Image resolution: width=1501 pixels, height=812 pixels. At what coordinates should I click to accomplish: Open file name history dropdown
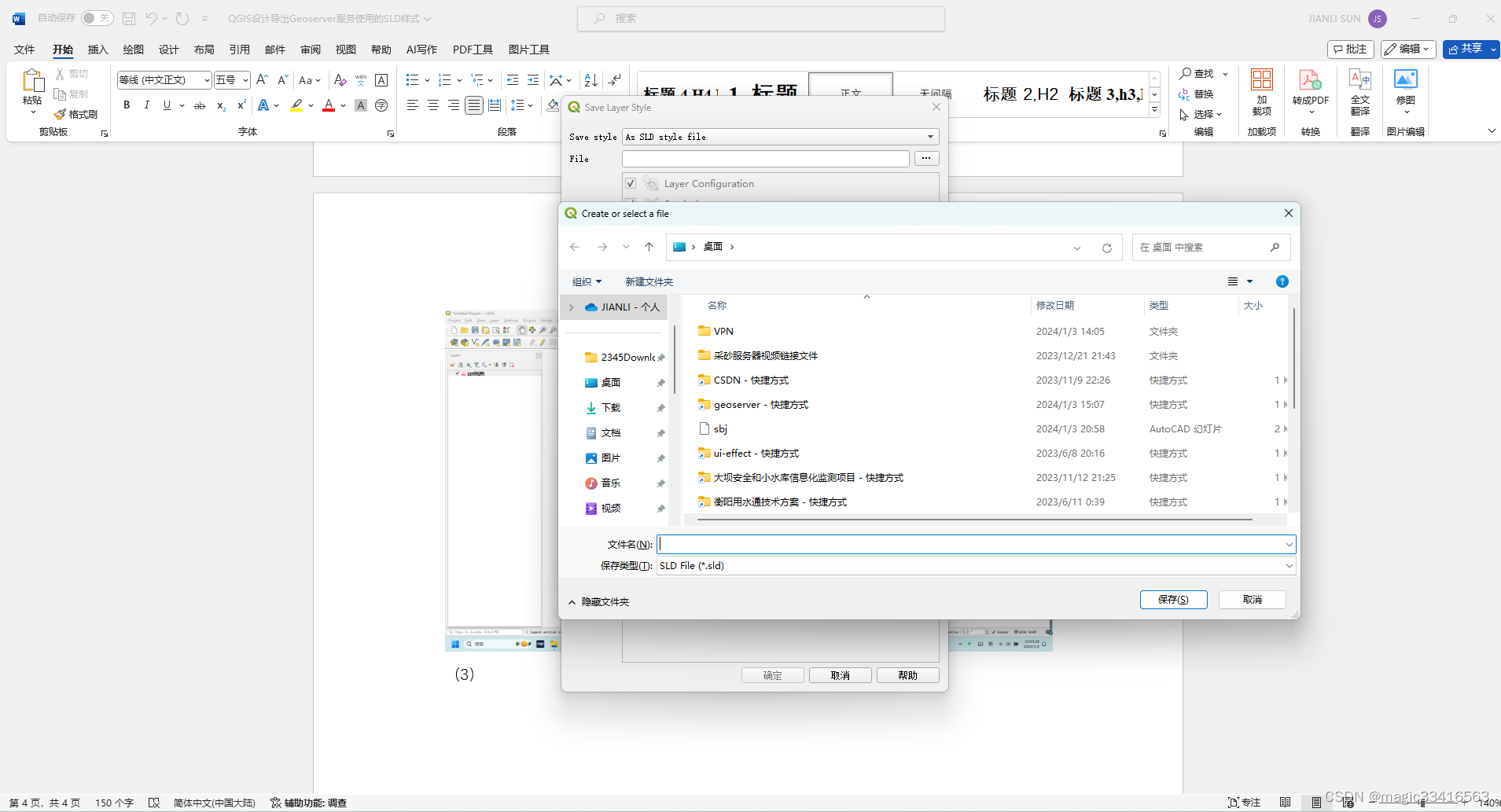coord(1289,544)
